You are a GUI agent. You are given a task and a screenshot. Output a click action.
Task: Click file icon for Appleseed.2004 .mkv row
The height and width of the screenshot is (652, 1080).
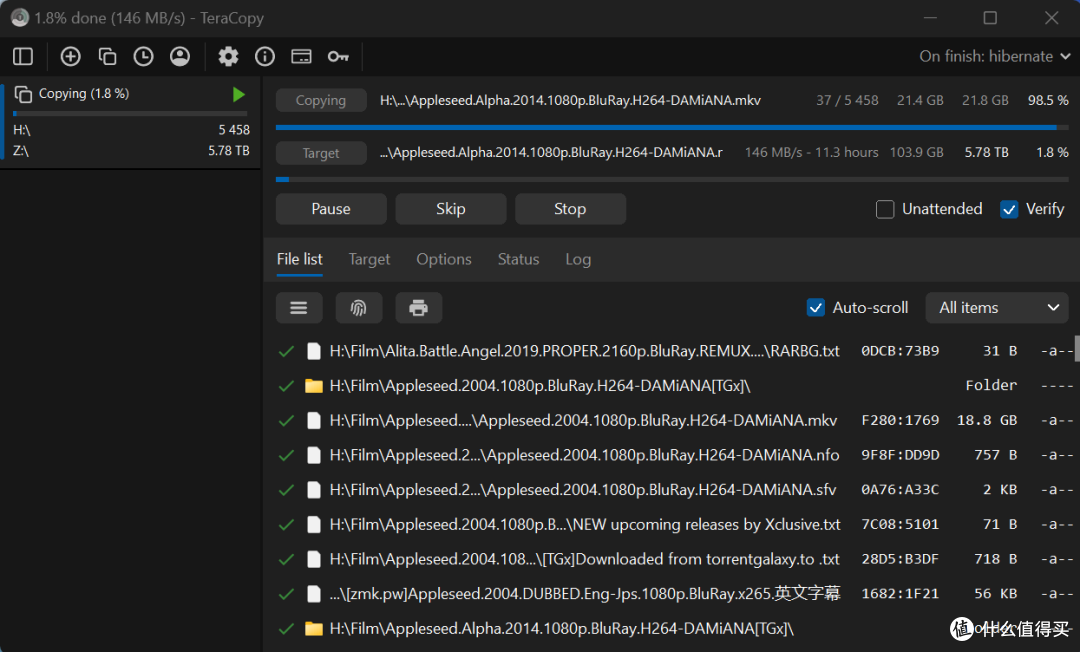[x=313, y=421]
